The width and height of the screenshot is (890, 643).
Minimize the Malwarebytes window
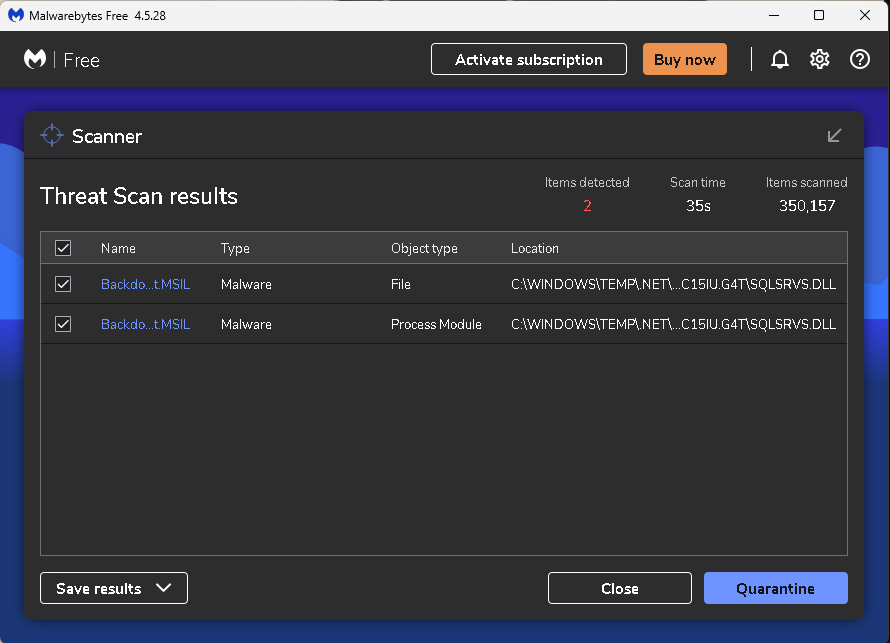(x=774, y=15)
